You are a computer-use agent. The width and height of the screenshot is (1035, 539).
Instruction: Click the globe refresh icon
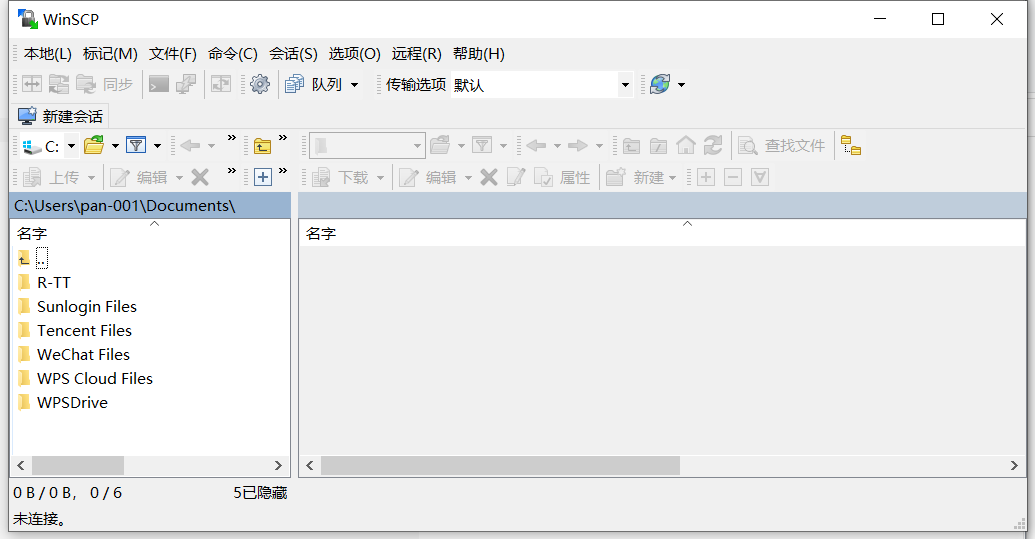(x=660, y=84)
